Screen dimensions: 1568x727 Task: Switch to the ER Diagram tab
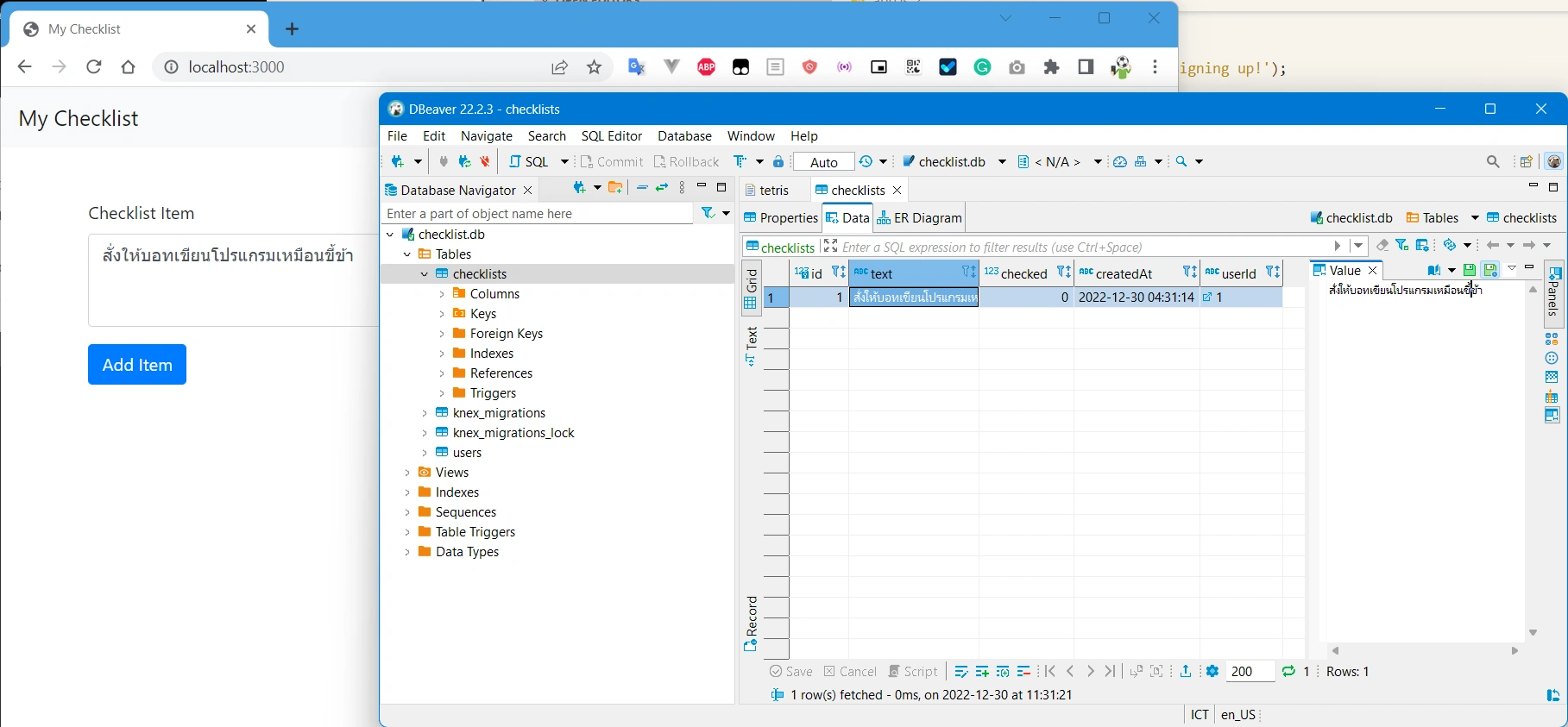coord(919,217)
